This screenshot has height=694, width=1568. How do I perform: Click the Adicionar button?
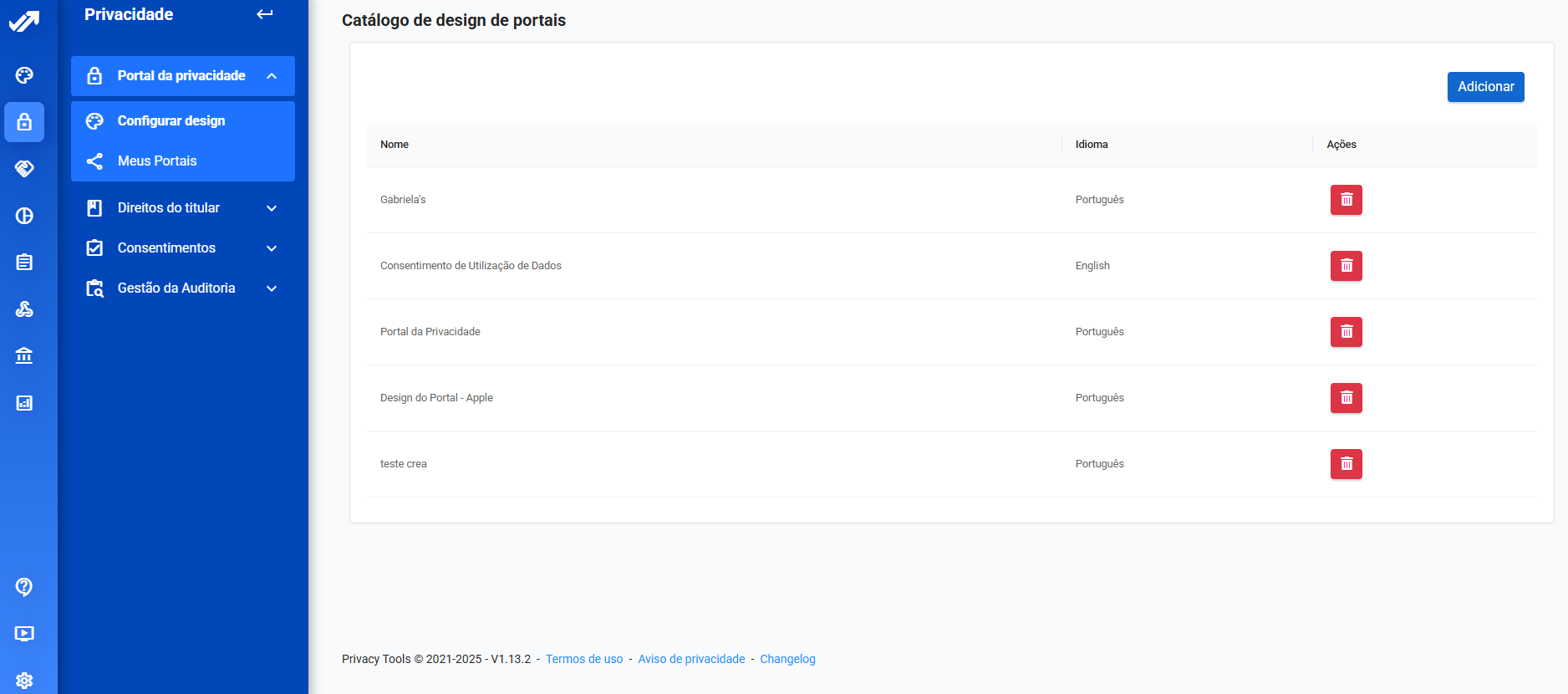1485,87
